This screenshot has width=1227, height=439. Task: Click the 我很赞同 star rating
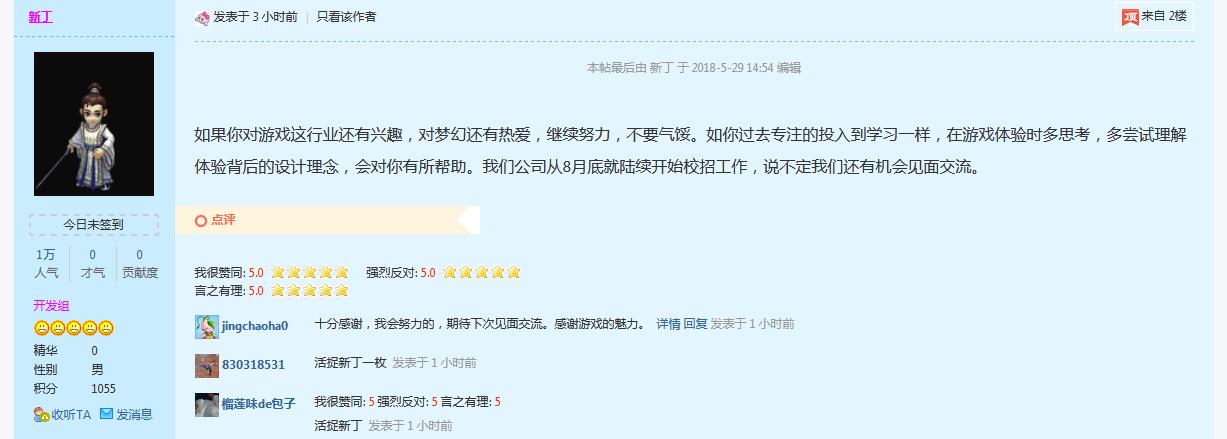[309, 272]
